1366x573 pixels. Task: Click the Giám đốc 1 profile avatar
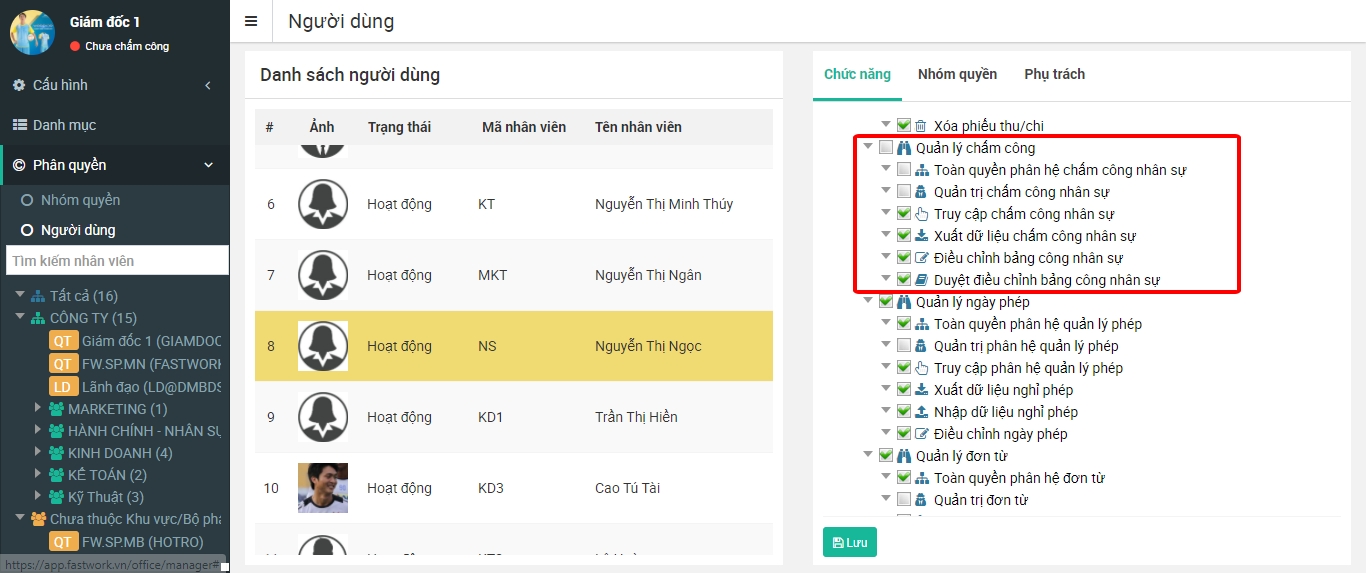click(x=32, y=32)
